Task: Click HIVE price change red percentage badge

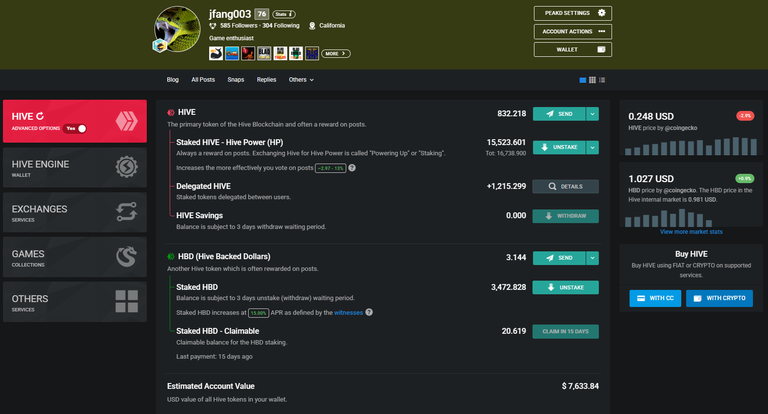Action: tap(745, 116)
